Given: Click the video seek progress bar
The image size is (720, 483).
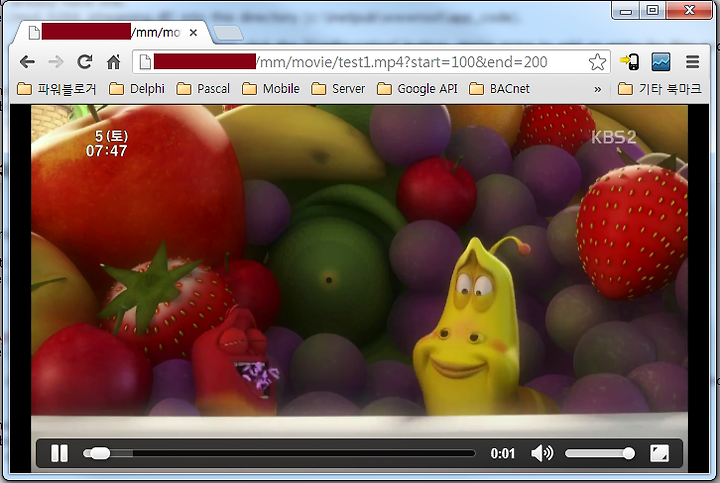Looking at the screenshot, I should tap(279, 454).
